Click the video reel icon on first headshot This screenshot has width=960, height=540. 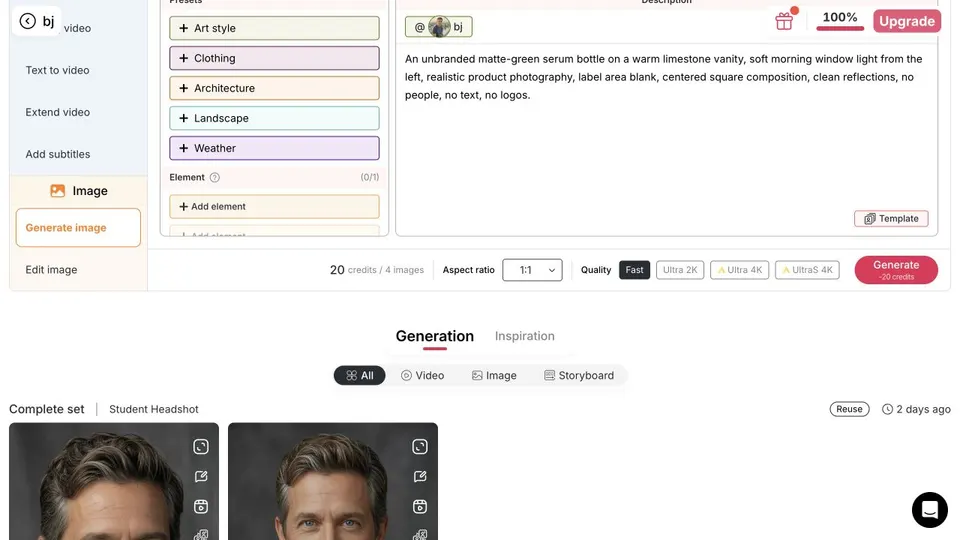tap(201, 507)
